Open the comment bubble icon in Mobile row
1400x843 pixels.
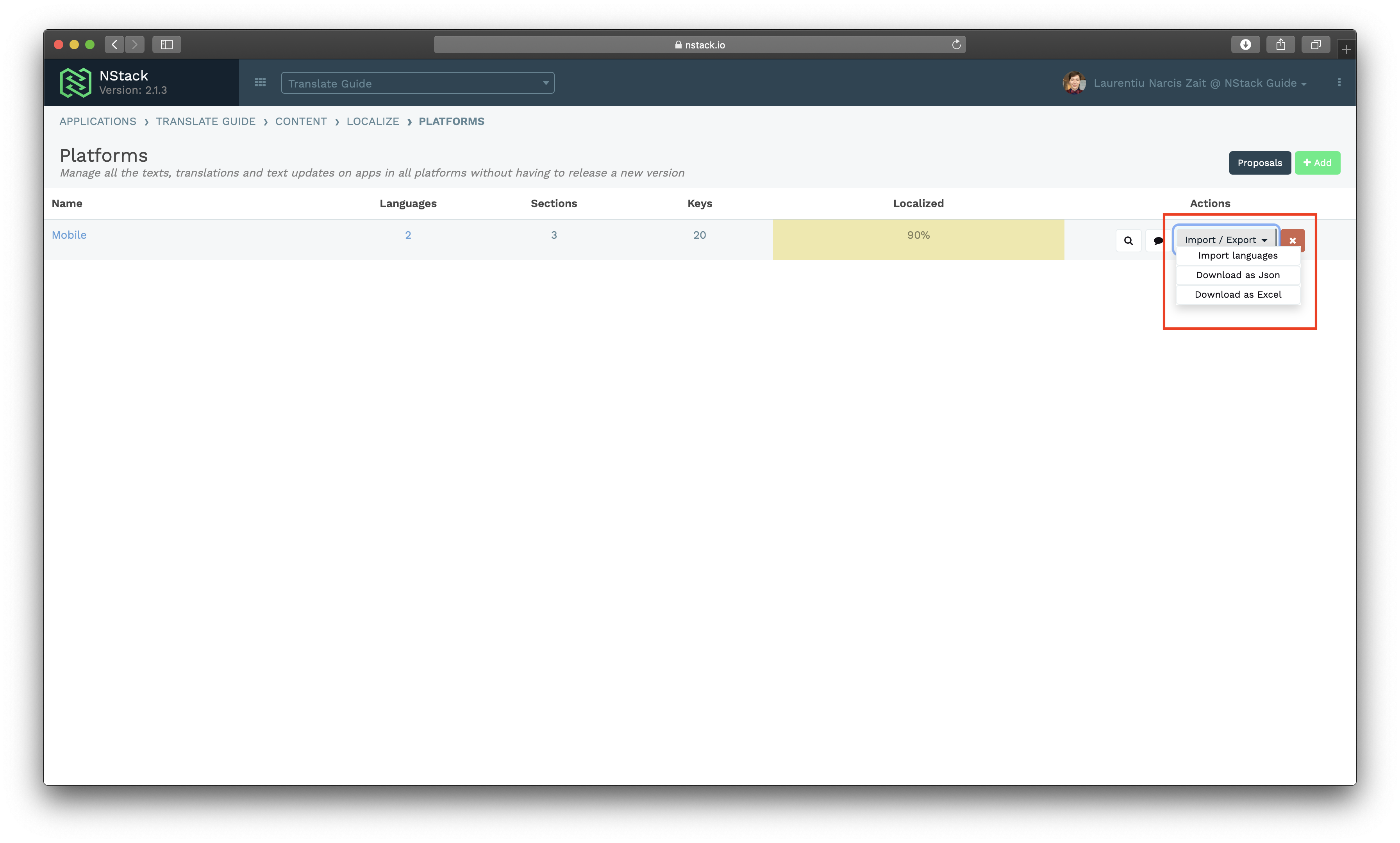pos(1157,240)
